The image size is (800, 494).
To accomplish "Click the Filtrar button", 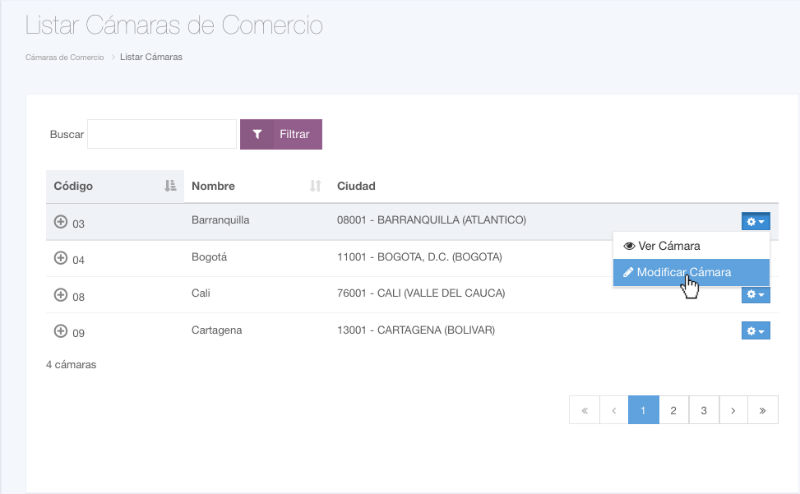I will [x=281, y=134].
